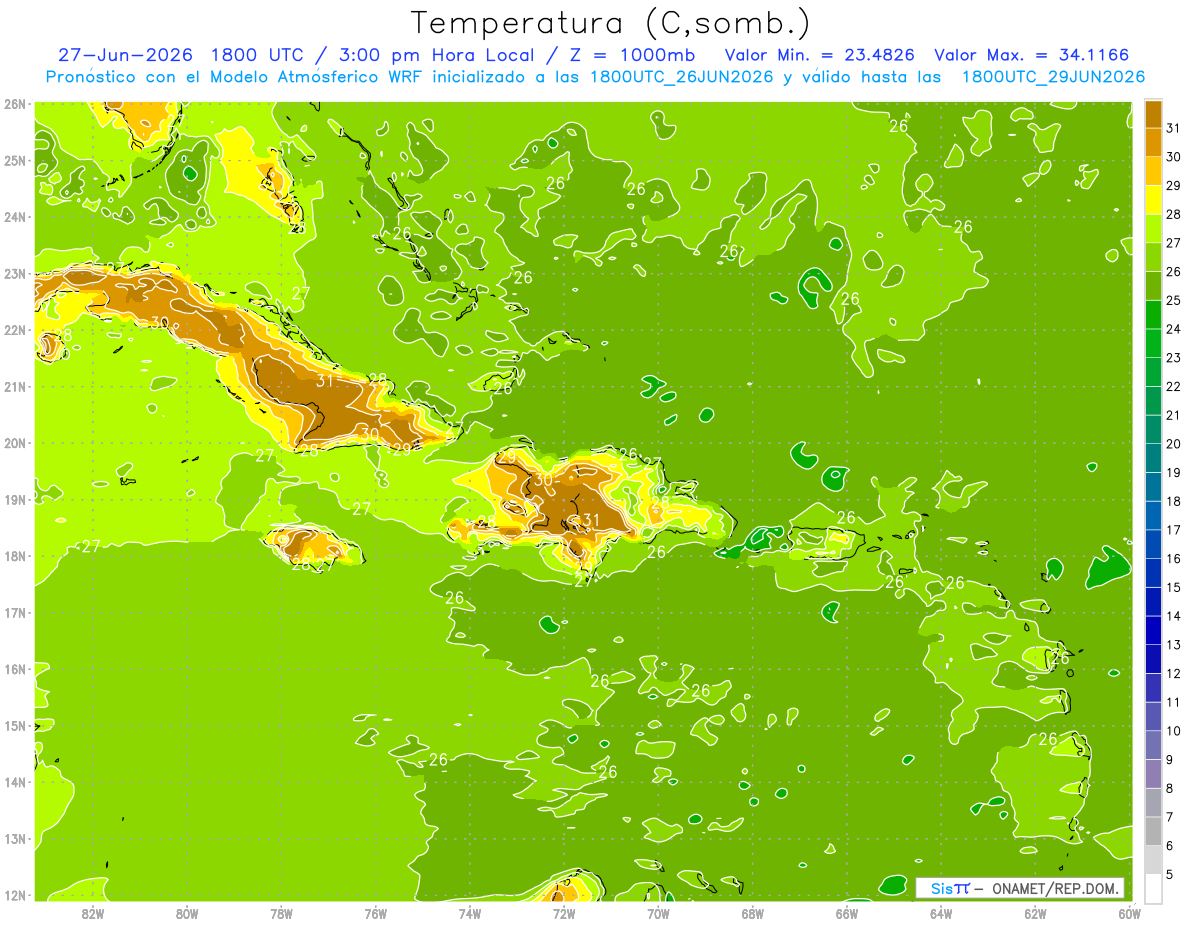Click the "5" label on the colorbar

(1171, 875)
